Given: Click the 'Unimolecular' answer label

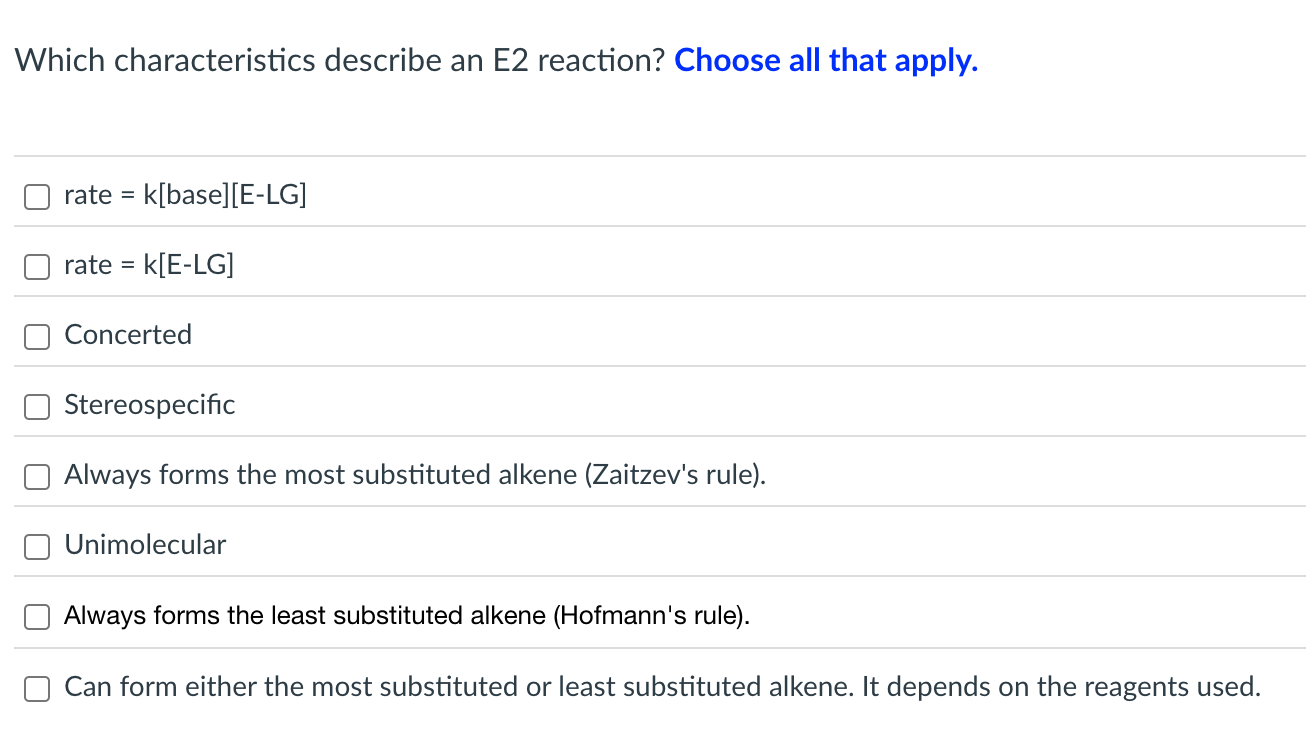Looking at the screenshot, I should tap(145, 545).
